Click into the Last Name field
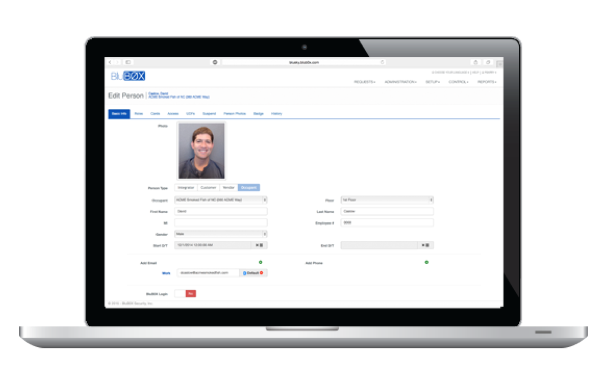The image size is (599, 380). tap(387, 211)
